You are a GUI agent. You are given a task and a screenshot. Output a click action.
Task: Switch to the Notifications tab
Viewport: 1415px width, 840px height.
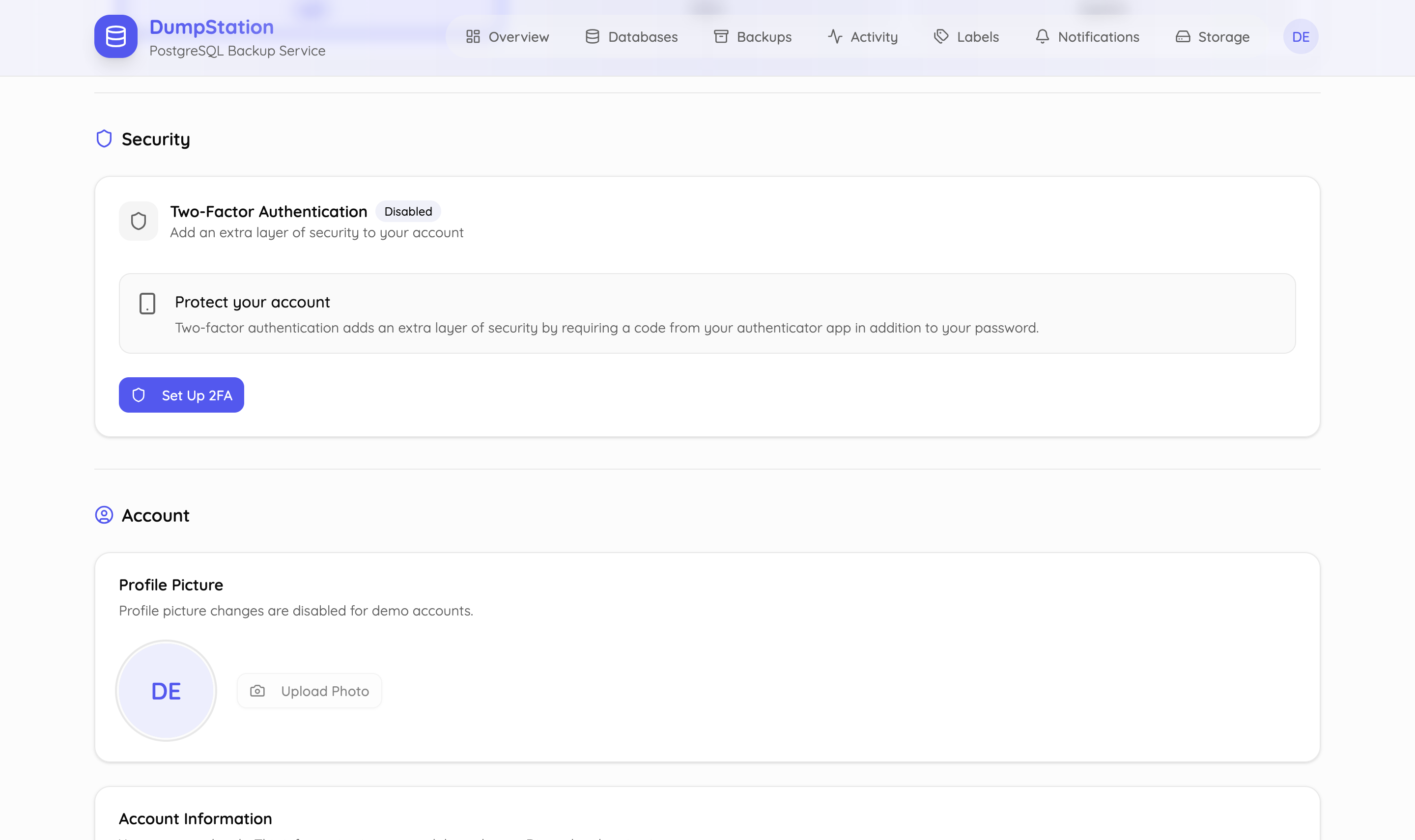tap(1088, 36)
